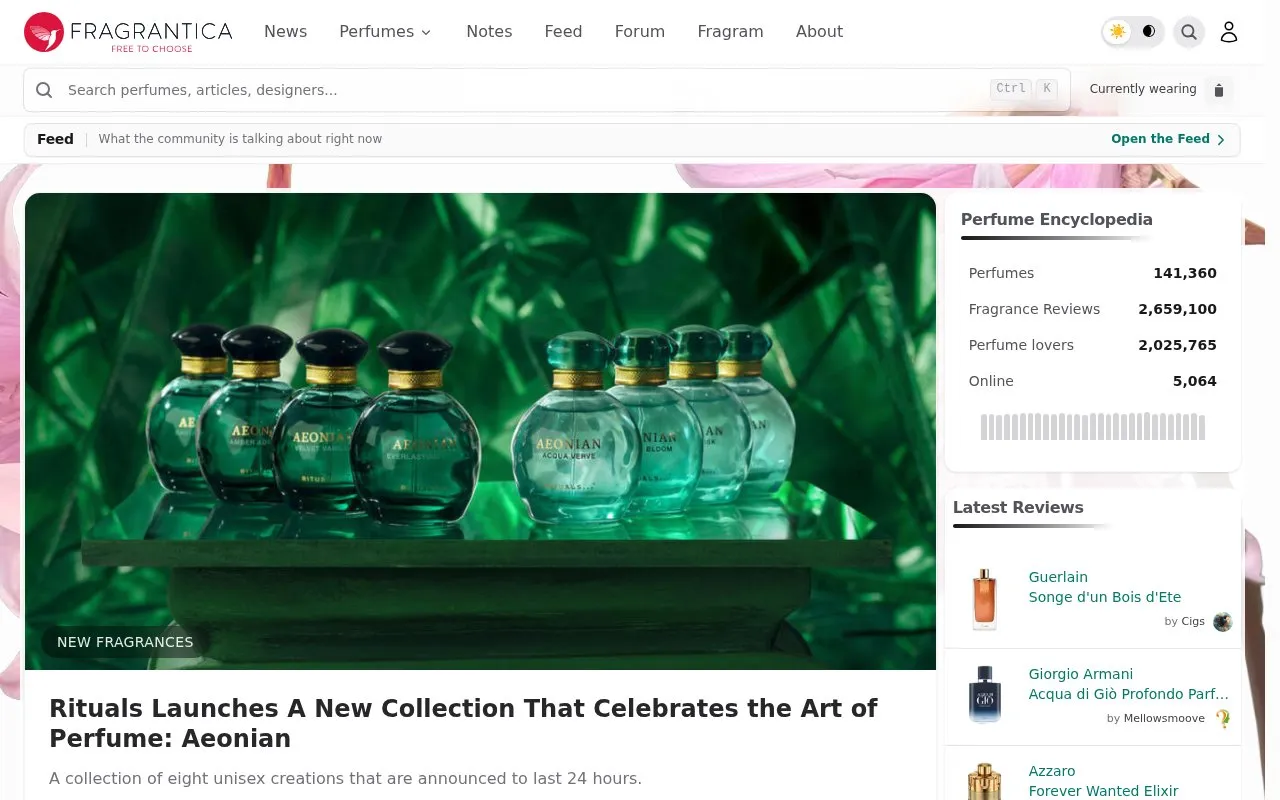Screen dimensions: 1280x800
Task: Select the dark-mode half-circle icon
Action: click(1149, 31)
